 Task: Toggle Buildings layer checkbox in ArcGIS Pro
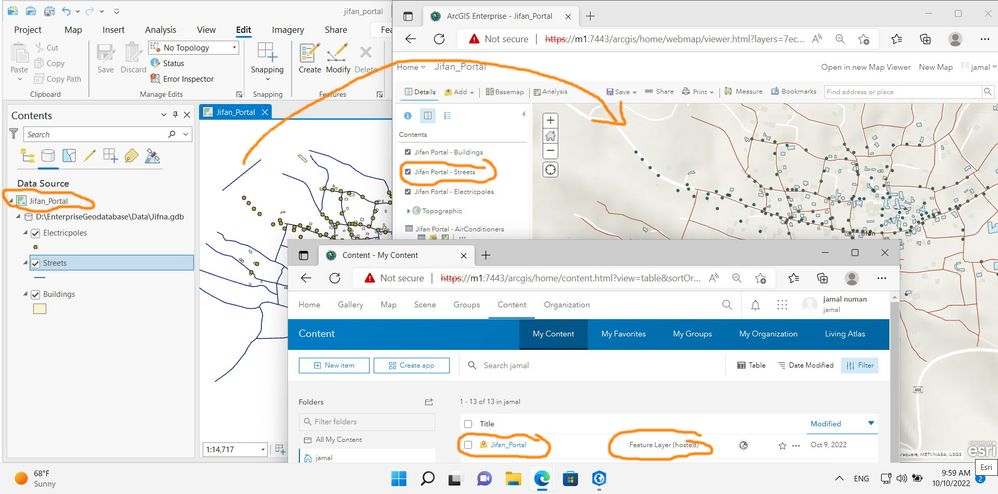[x=35, y=294]
